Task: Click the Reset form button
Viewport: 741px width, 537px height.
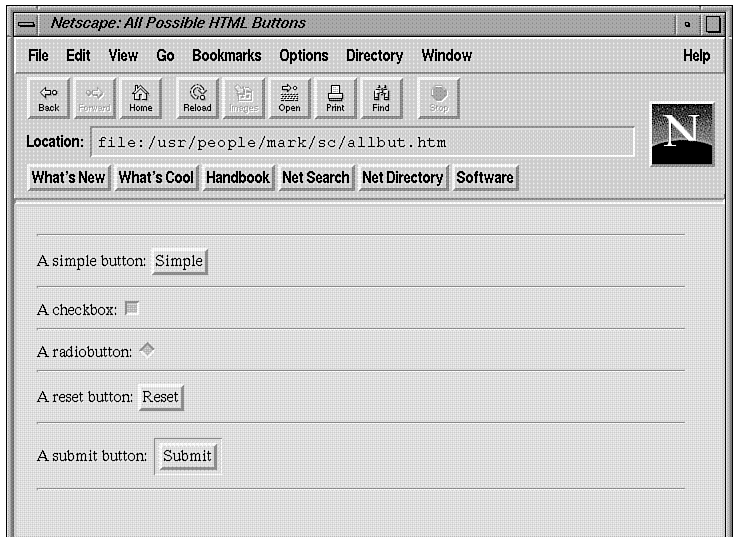Action: [160, 397]
